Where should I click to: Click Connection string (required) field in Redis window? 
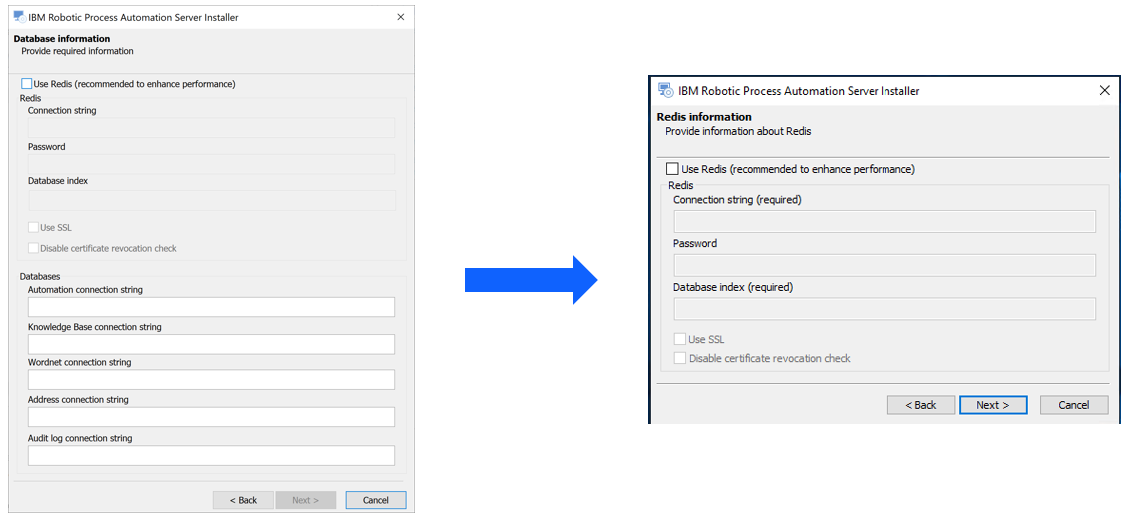(x=884, y=222)
